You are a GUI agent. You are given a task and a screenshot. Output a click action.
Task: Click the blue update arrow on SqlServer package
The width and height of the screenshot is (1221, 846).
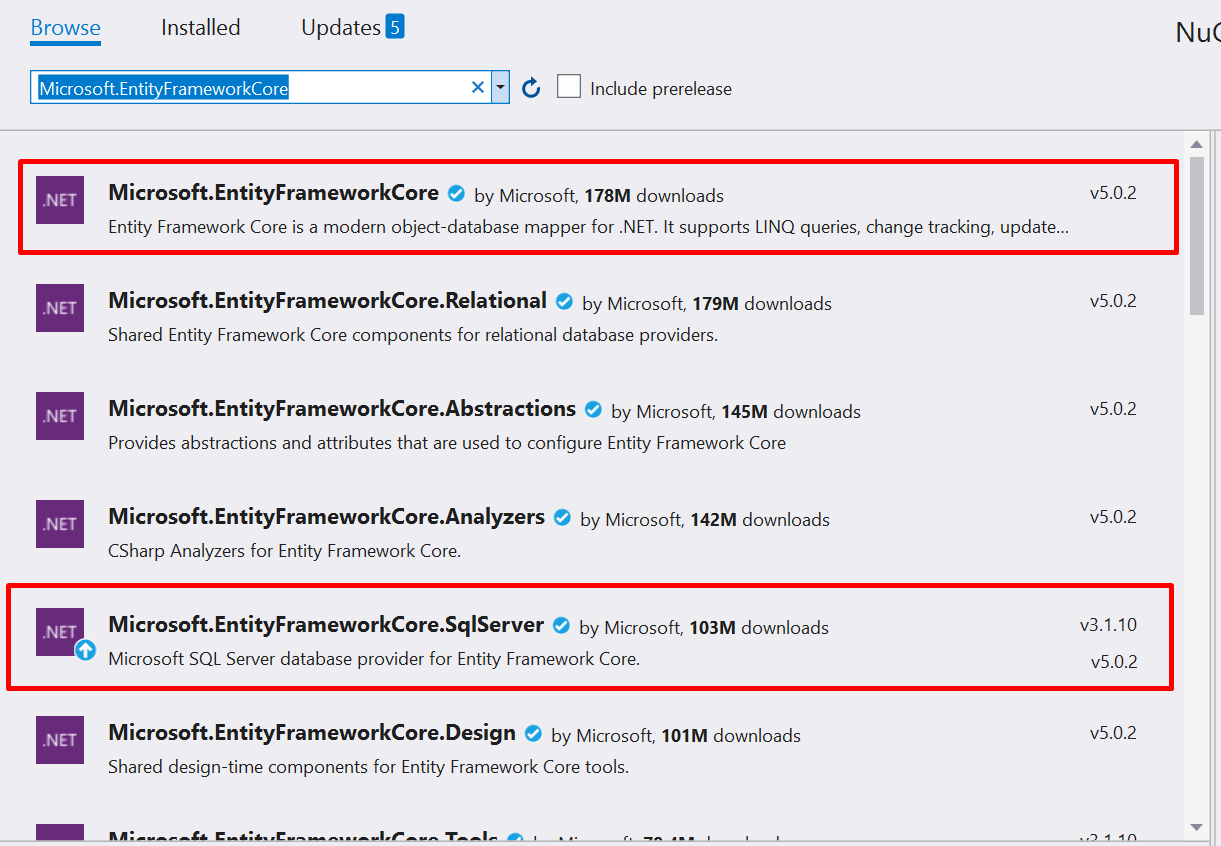pos(85,652)
